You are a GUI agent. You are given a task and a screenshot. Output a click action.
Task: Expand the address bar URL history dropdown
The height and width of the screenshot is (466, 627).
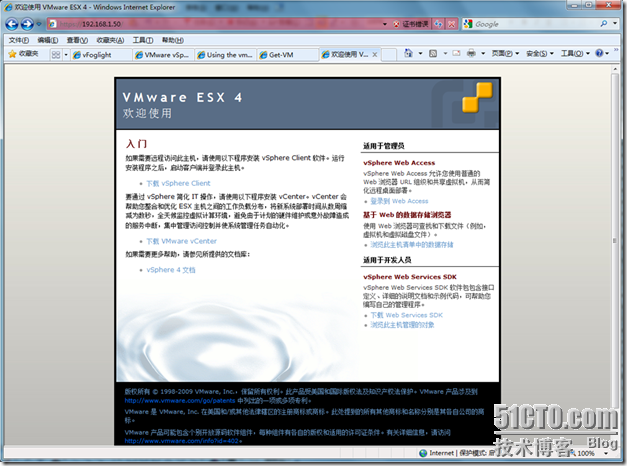pos(385,24)
